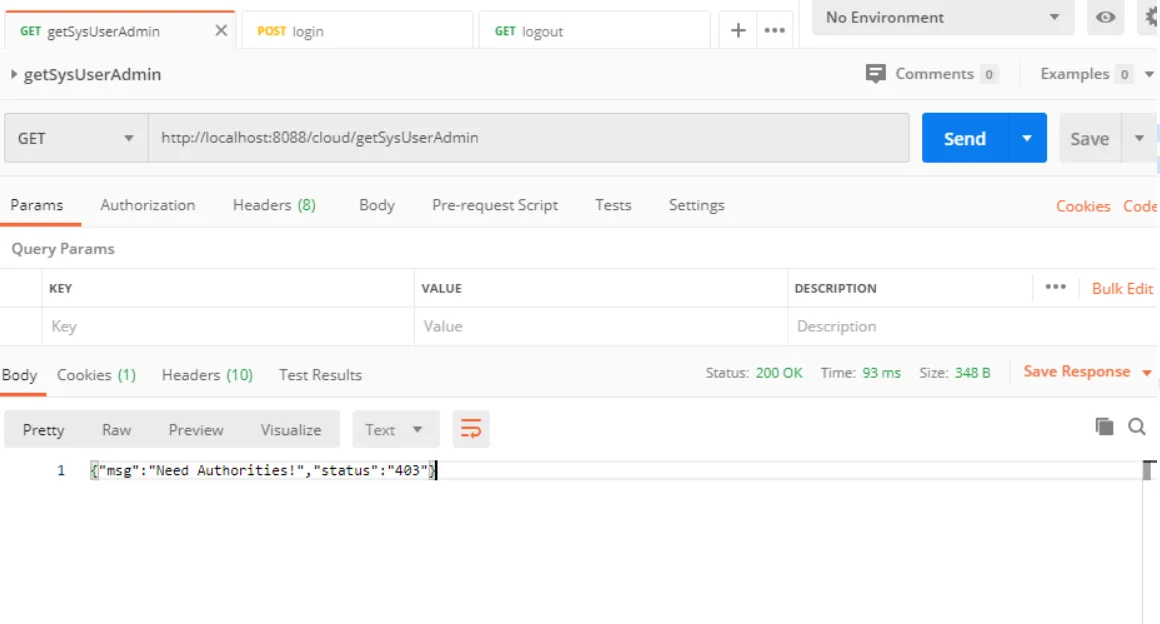
Task: Open the Examples dropdown
Action: click(1096, 74)
